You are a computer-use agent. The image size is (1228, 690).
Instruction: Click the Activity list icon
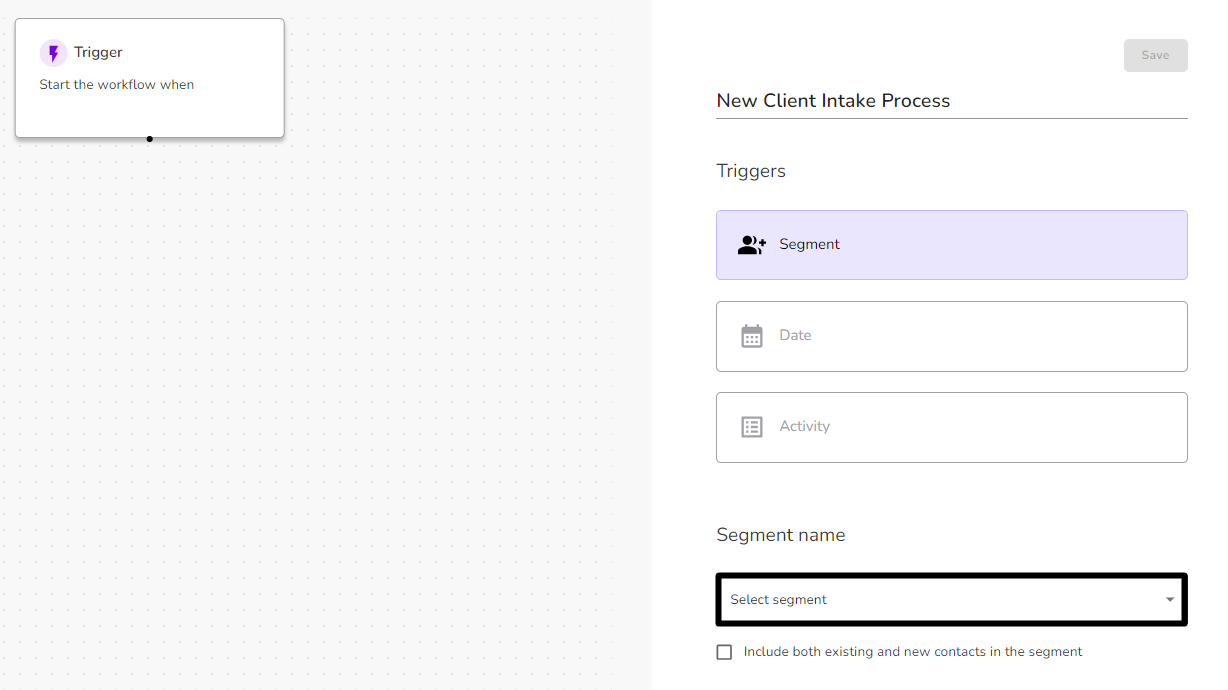coord(752,427)
